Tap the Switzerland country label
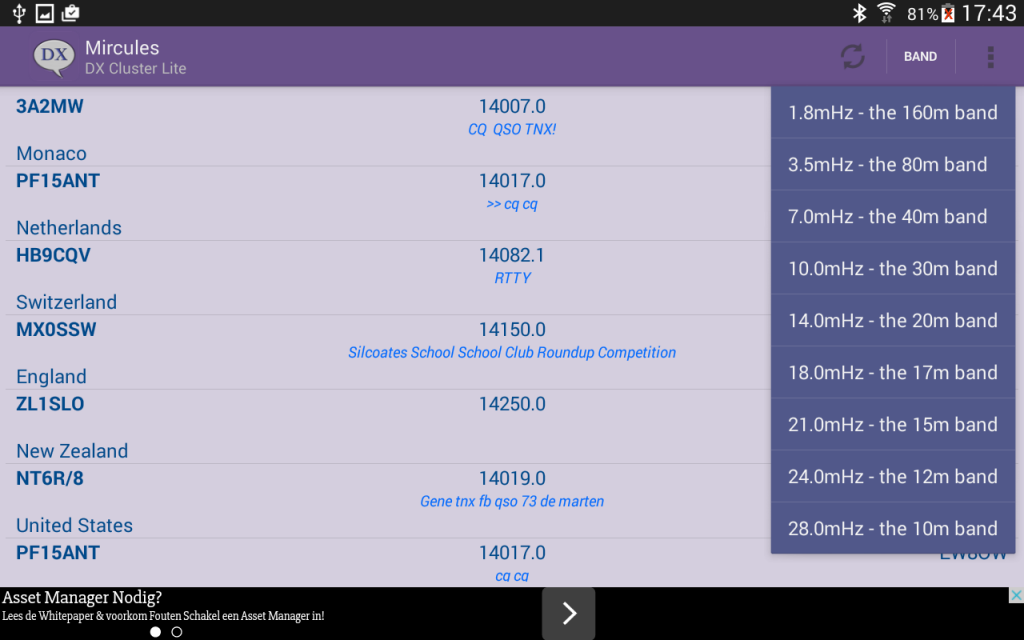The image size is (1024, 640). tap(66, 302)
